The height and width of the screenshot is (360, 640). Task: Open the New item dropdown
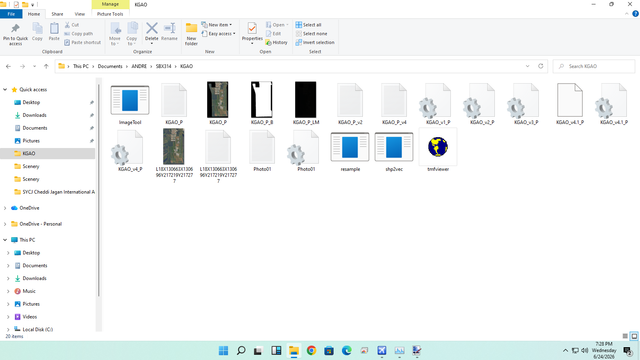tap(217, 25)
